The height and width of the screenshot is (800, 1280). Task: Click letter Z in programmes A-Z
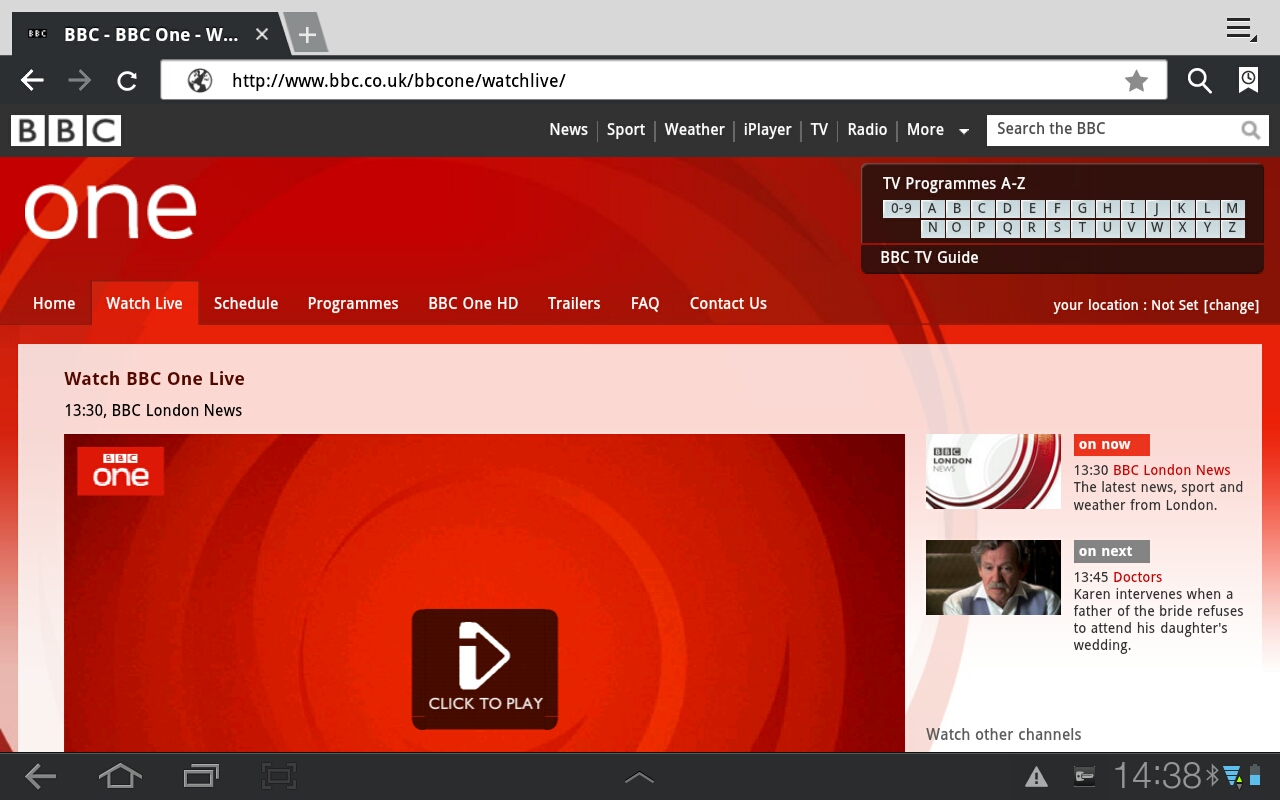click(1232, 228)
